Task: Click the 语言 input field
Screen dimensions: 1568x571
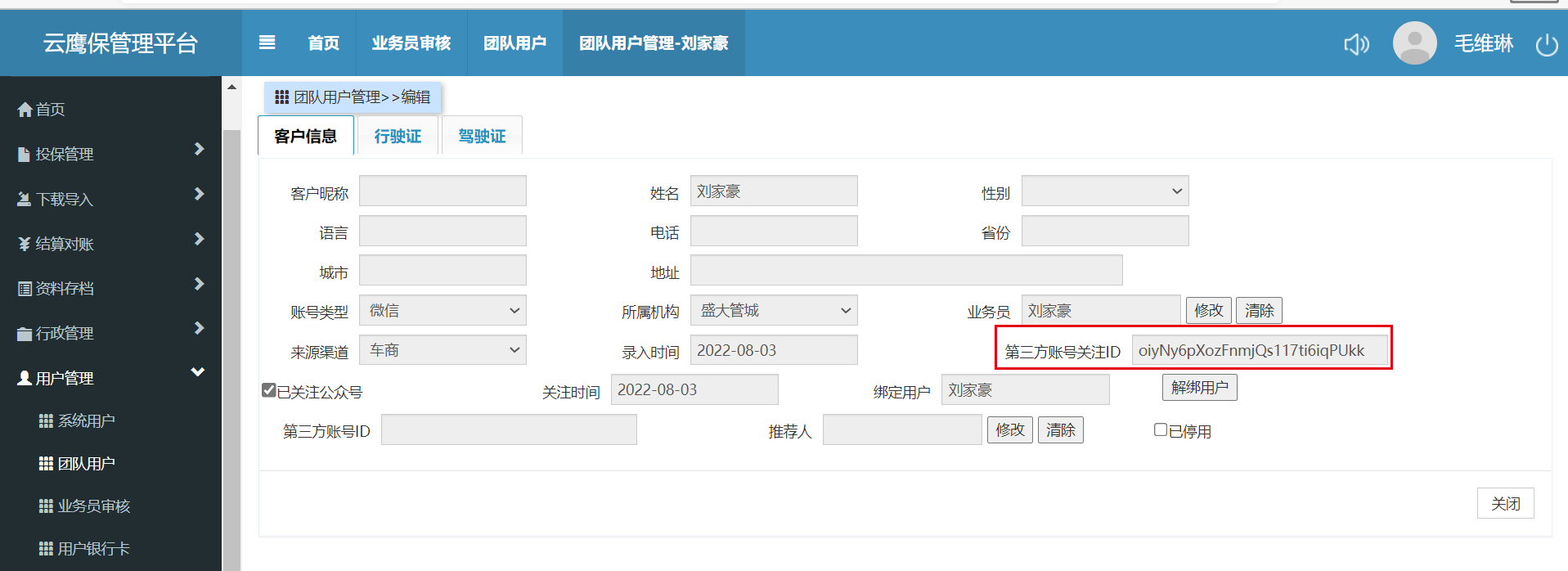Action: coord(443,231)
